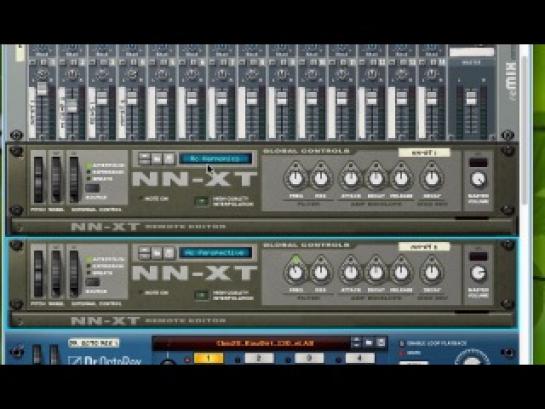
Task: Click External Control wheel on NN-XT 1
Action: (x=74, y=180)
